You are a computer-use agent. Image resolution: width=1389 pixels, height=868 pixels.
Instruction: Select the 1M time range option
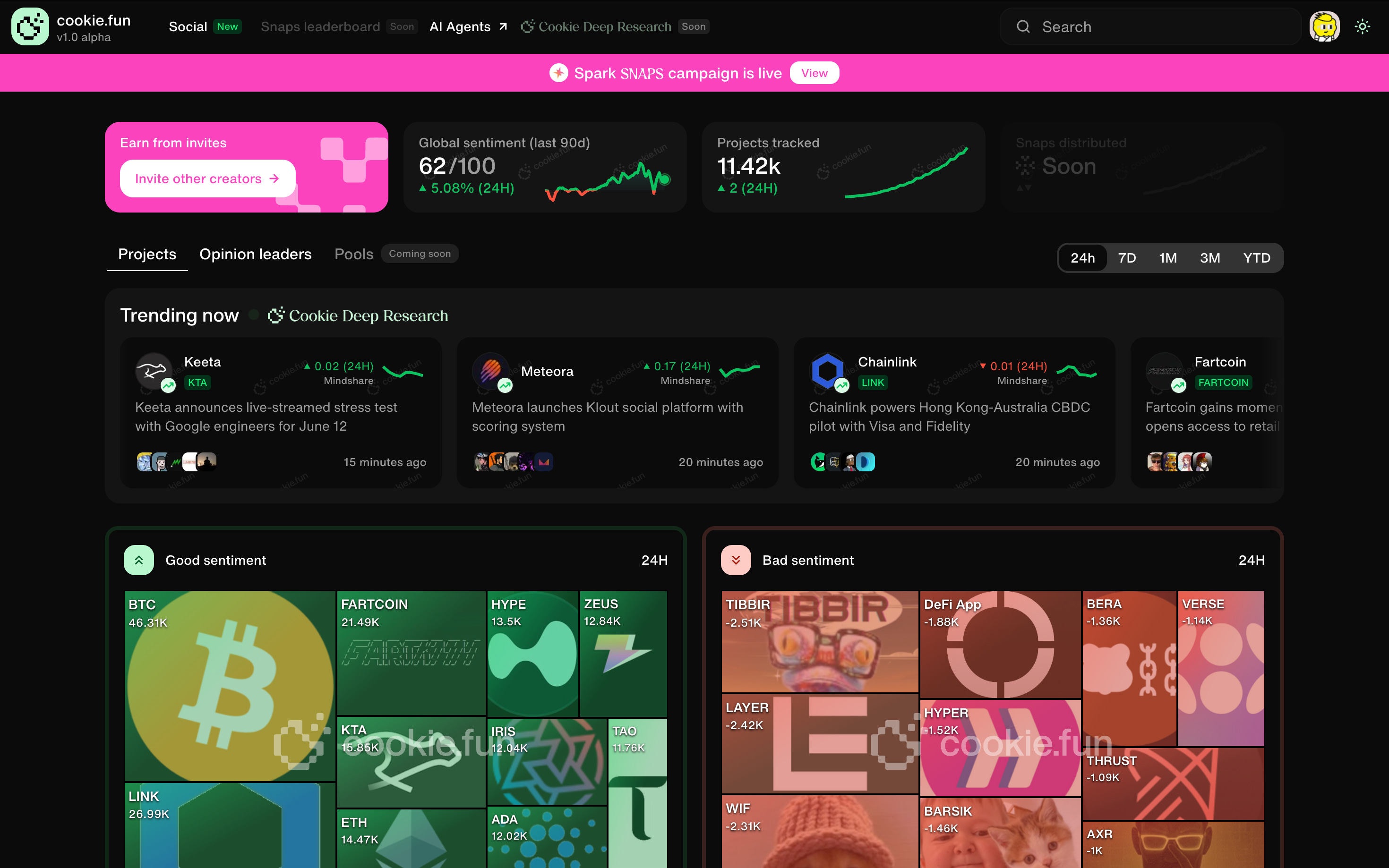pos(1167,258)
